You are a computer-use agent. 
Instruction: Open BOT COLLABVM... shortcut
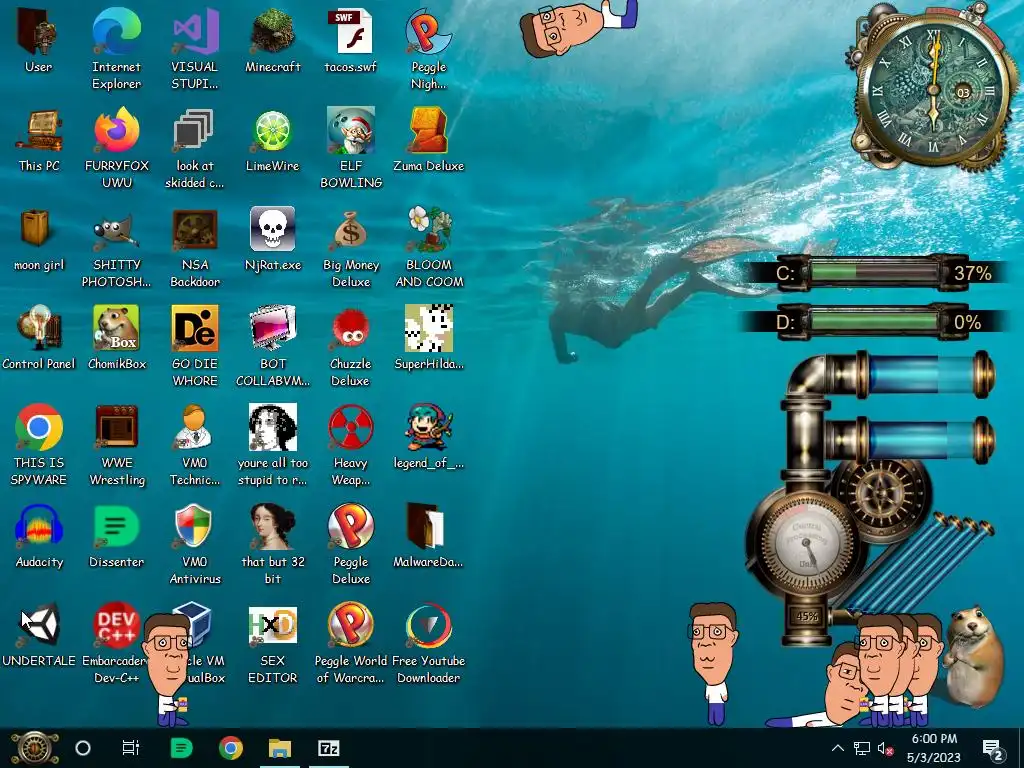tap(272, 347)
